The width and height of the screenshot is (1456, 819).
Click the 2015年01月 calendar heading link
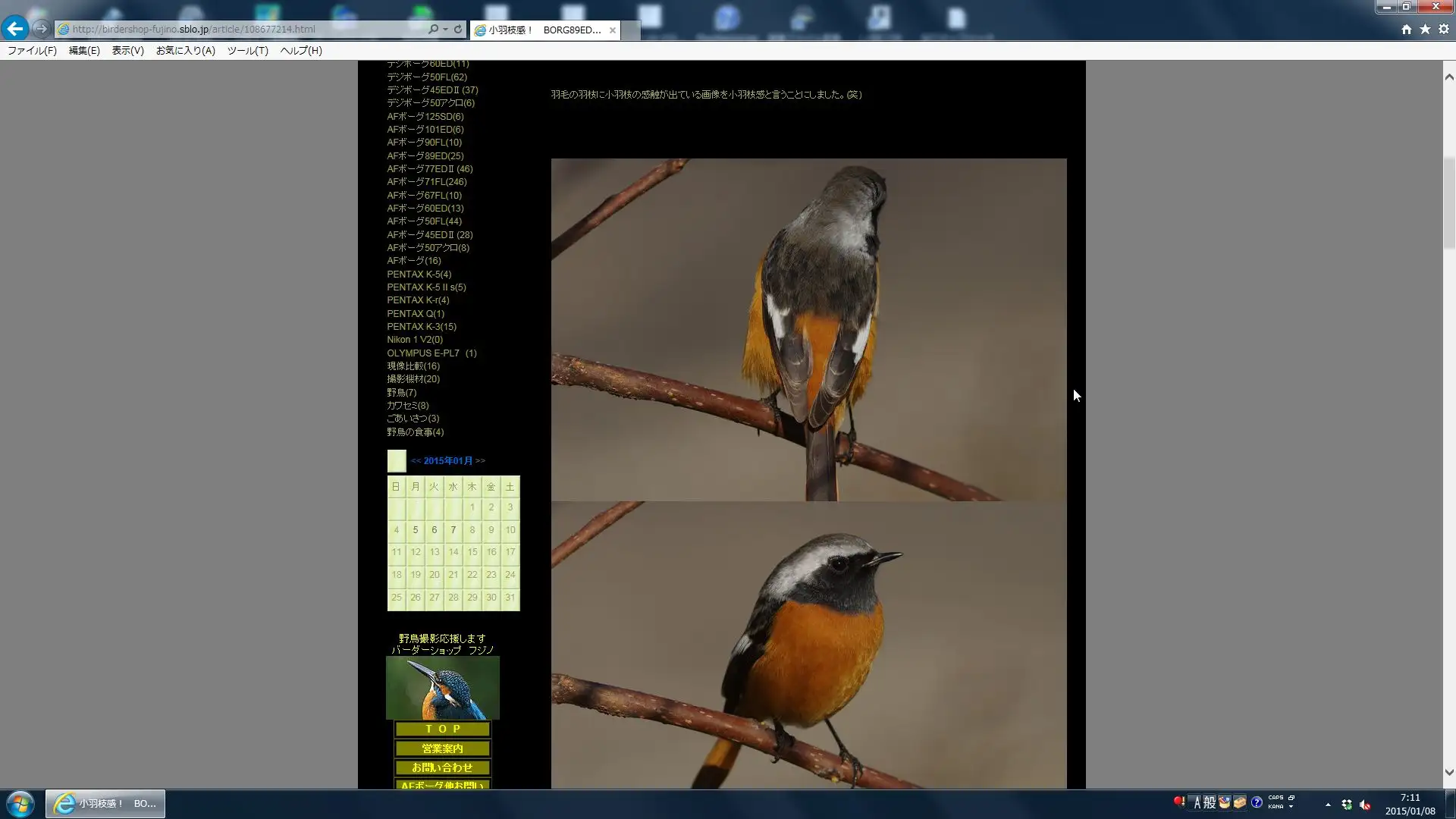tap(447, 461)
